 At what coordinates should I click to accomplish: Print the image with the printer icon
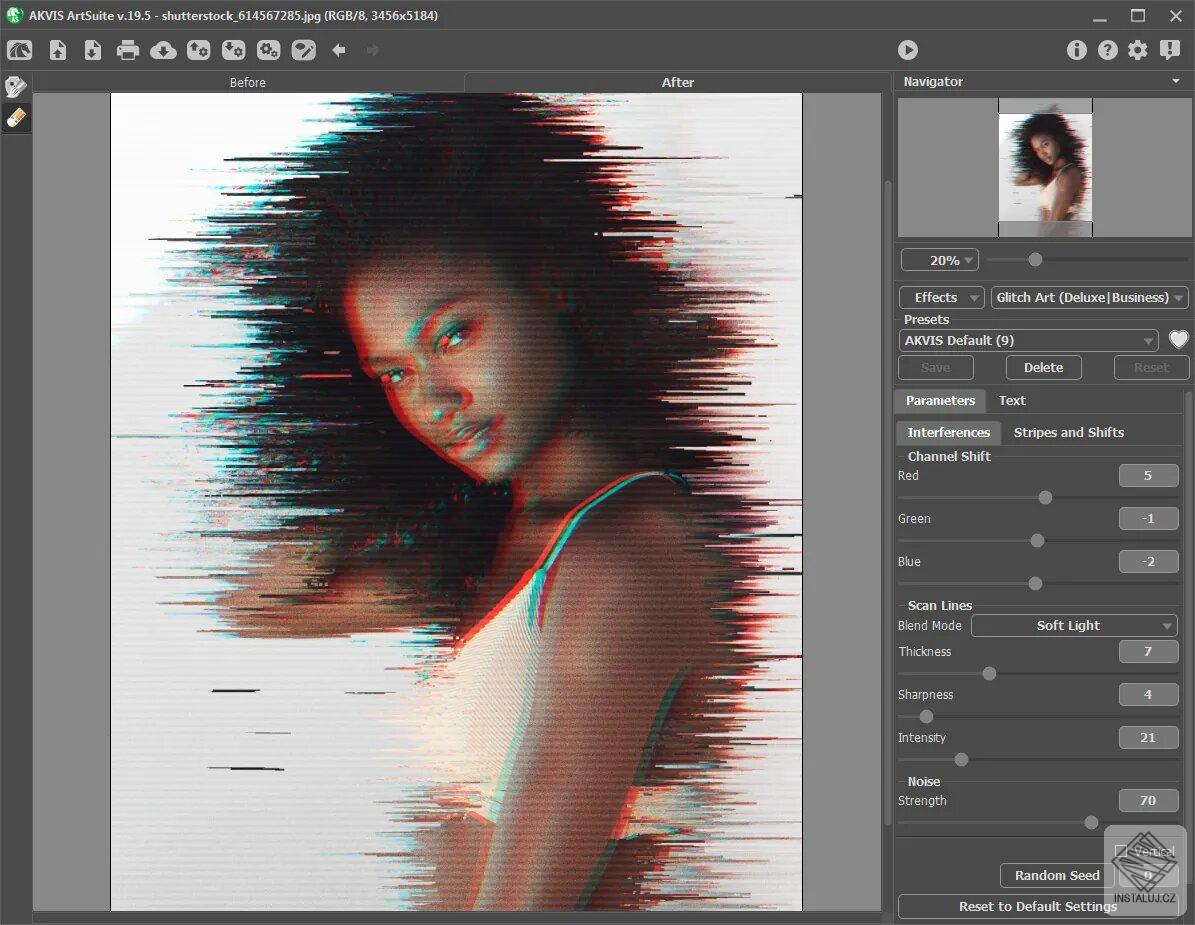point(127,50)
